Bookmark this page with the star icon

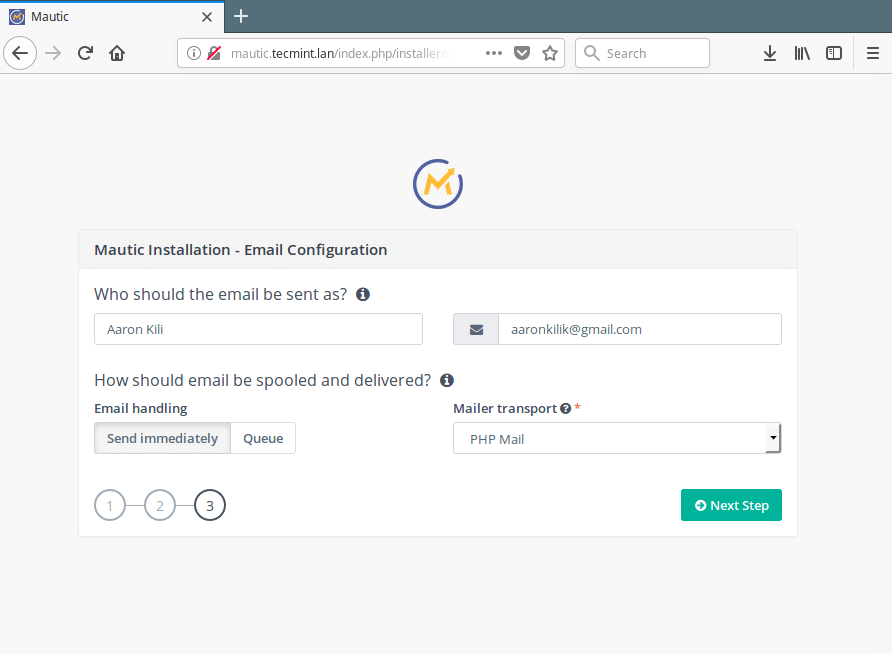coord(550,53)
